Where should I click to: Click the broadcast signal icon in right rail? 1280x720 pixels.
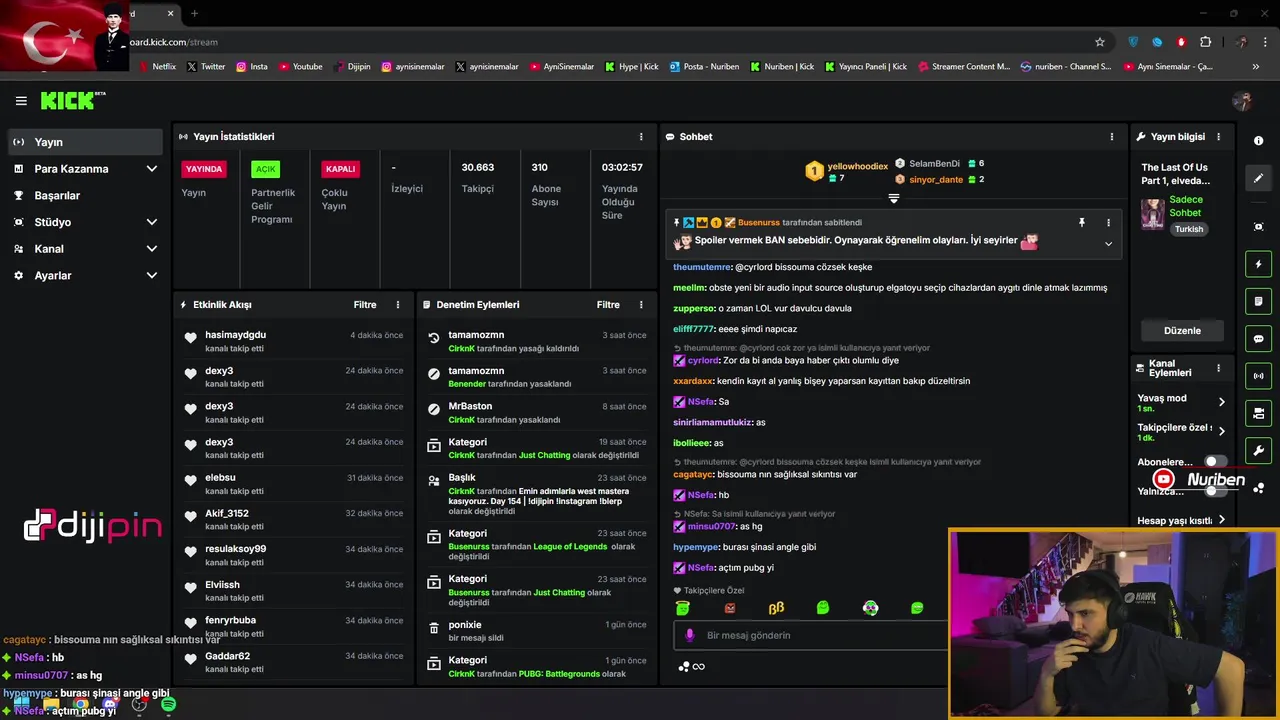tap(1259, 376)
